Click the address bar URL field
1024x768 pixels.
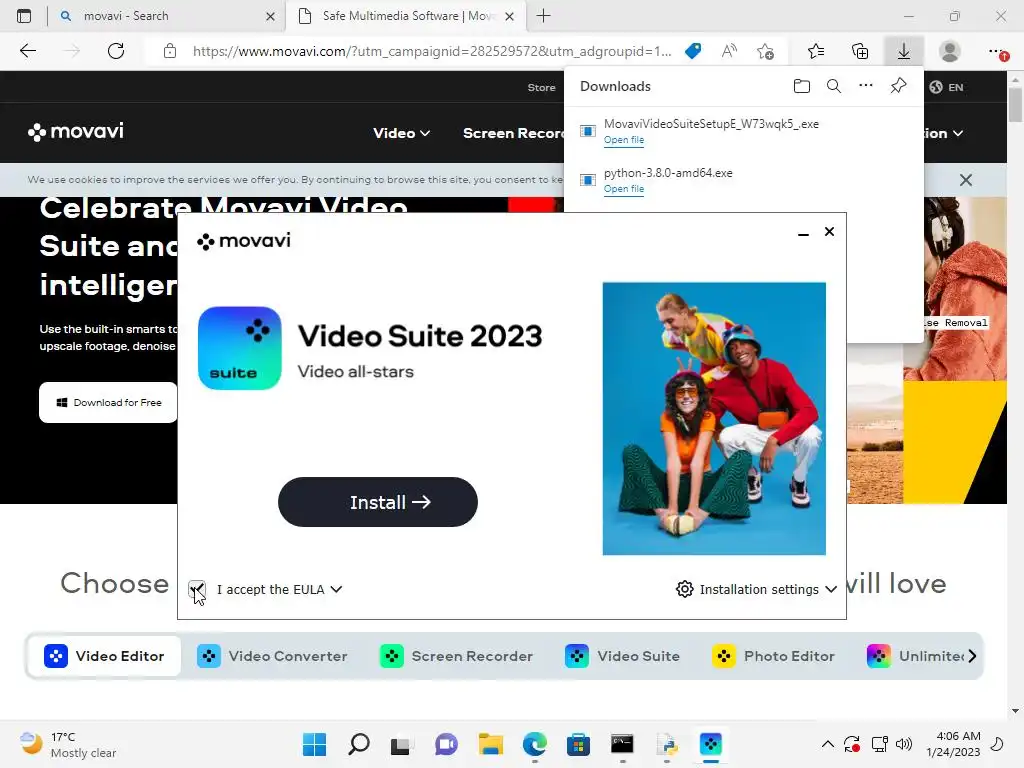431,51
